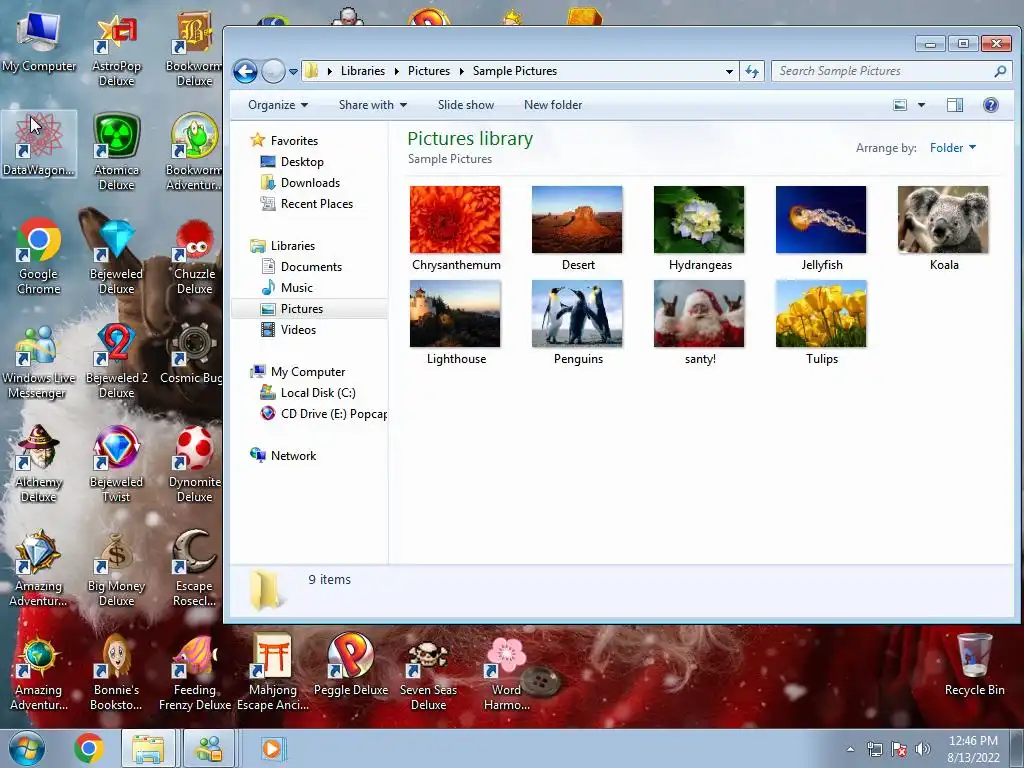Open Windows Media Player taskbar icon

pos(272,749)
